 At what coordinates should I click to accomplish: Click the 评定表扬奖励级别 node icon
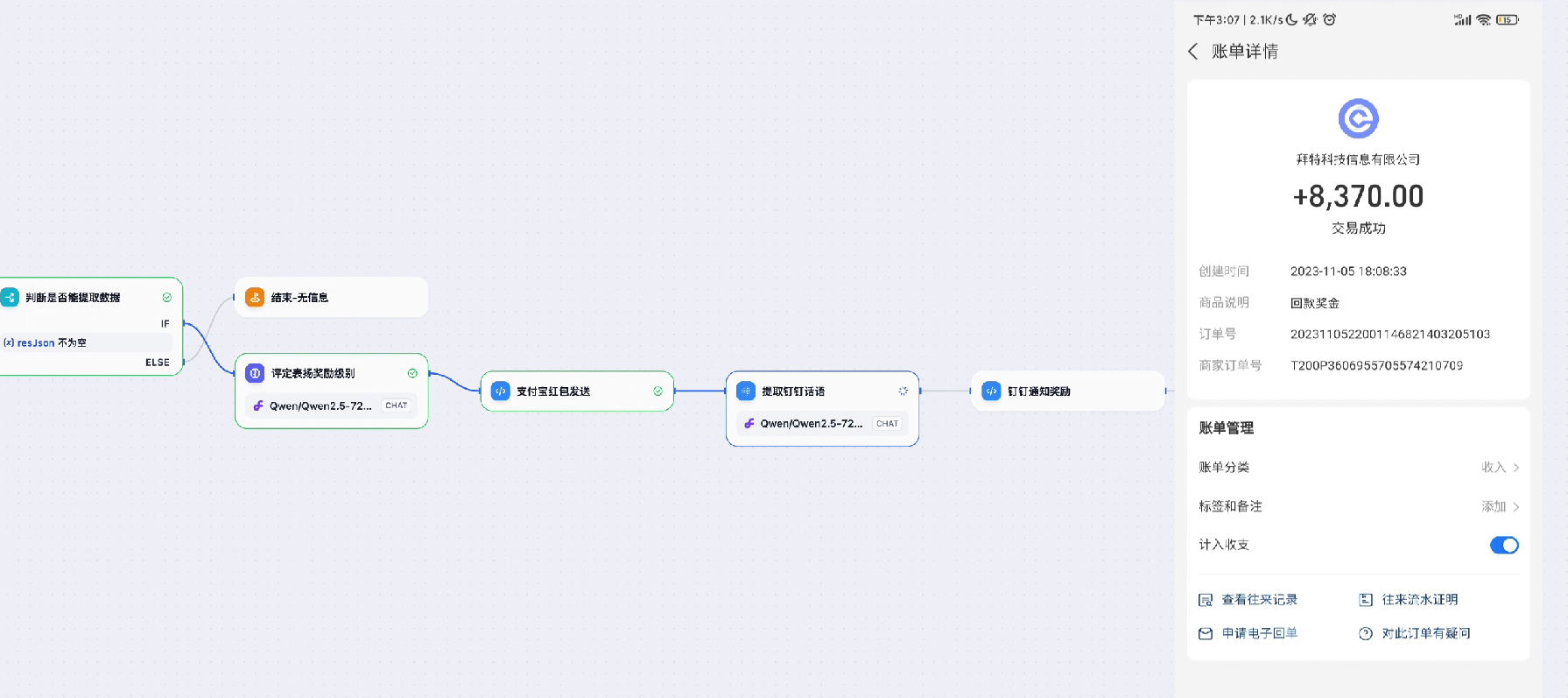pos(255,373)
